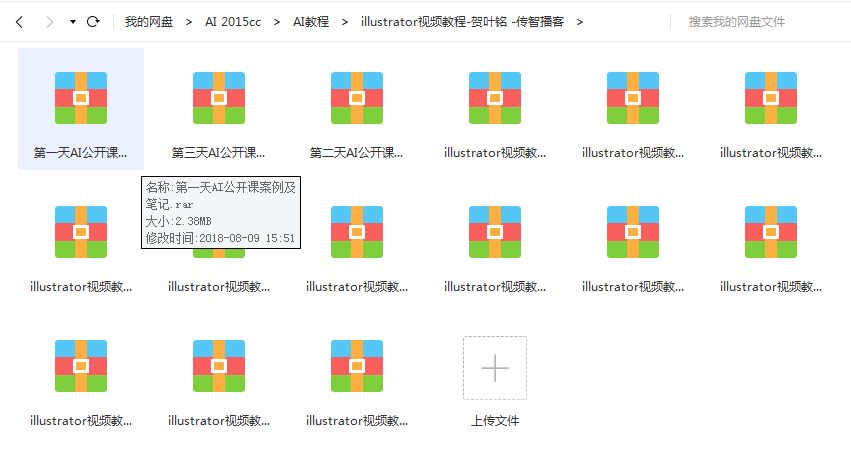Navigate to 我的网盘 in the breadcrumb
This screenshot has height=461, width=851.
tap(149, 22)
